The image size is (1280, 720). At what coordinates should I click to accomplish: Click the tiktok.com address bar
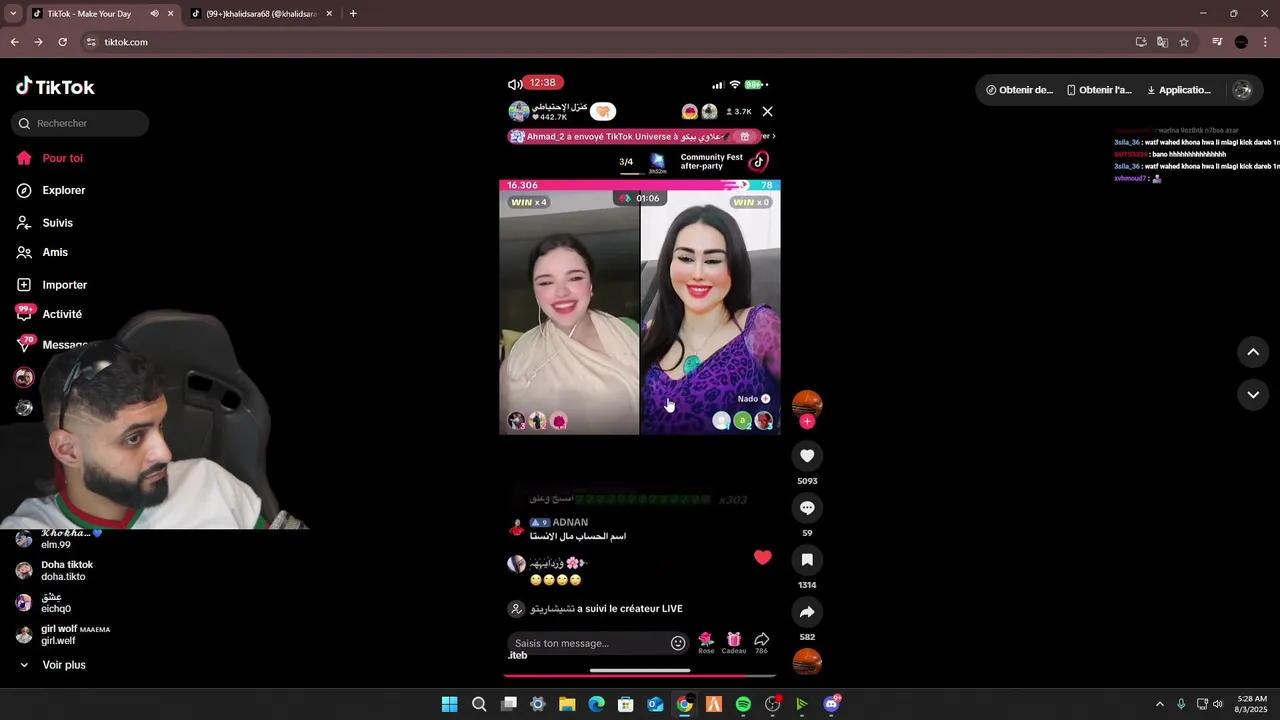click(x=600, y=42)
